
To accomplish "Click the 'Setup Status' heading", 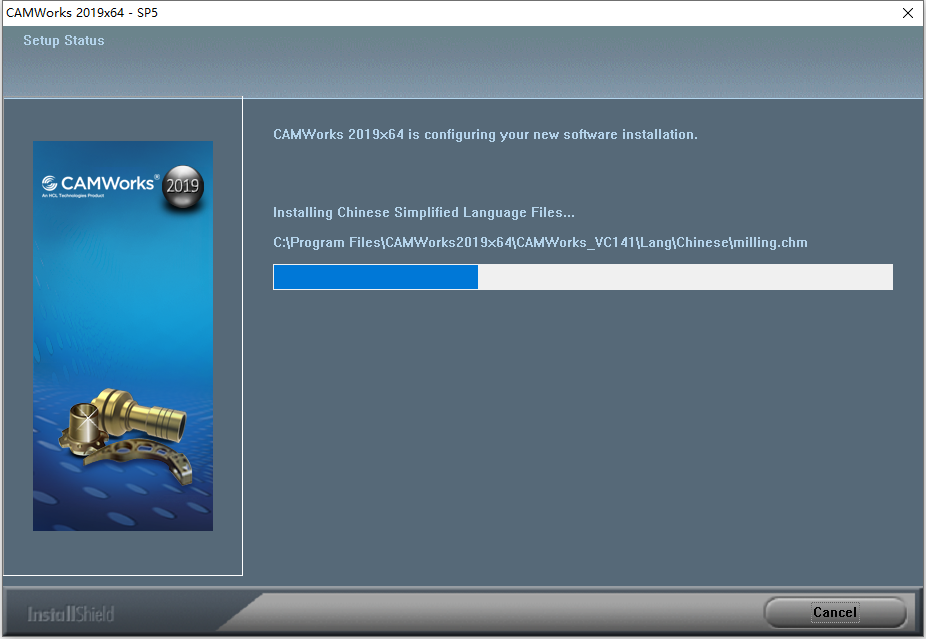I will [64, 41].
